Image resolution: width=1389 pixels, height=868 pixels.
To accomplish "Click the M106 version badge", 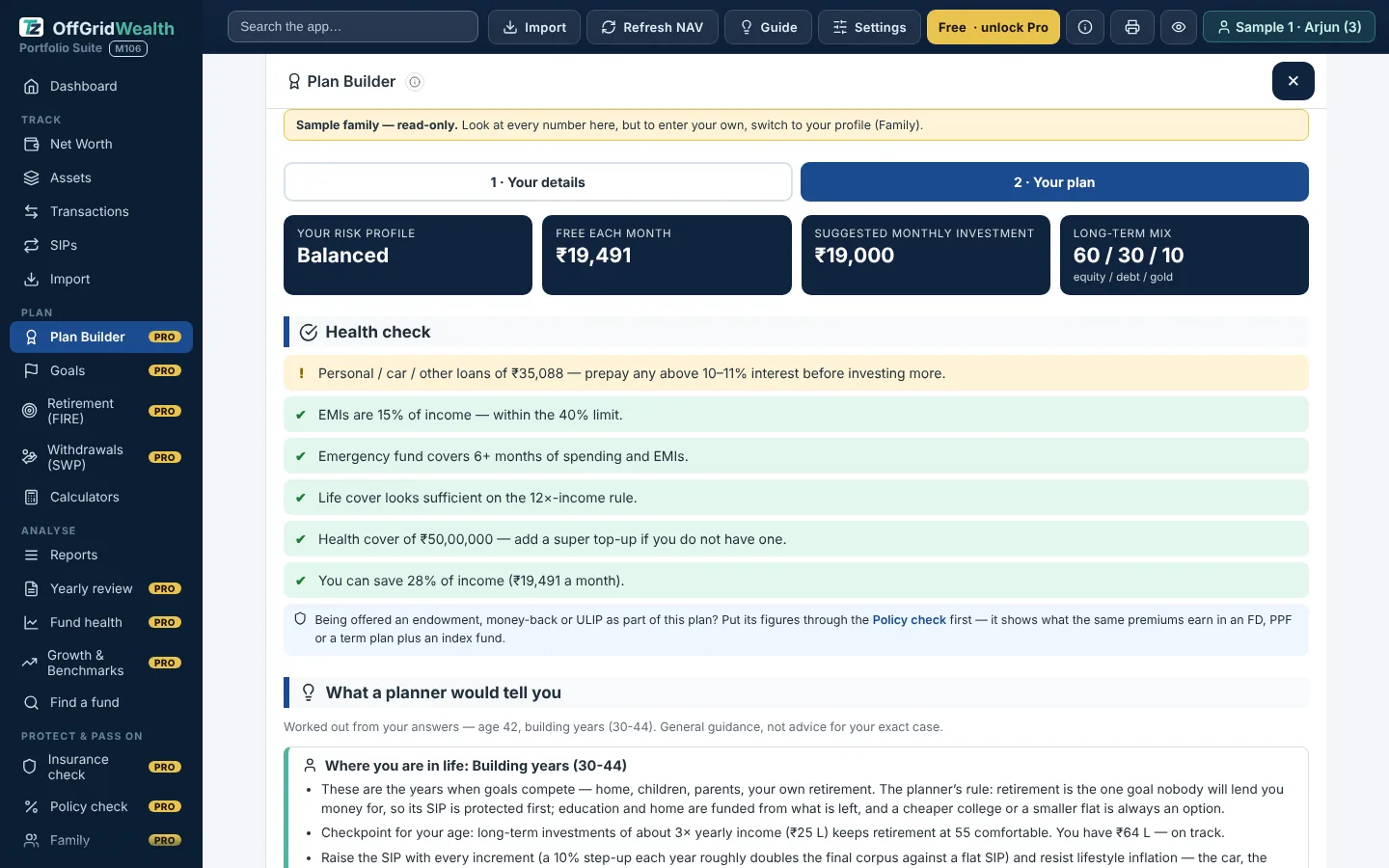I will 128,48.
